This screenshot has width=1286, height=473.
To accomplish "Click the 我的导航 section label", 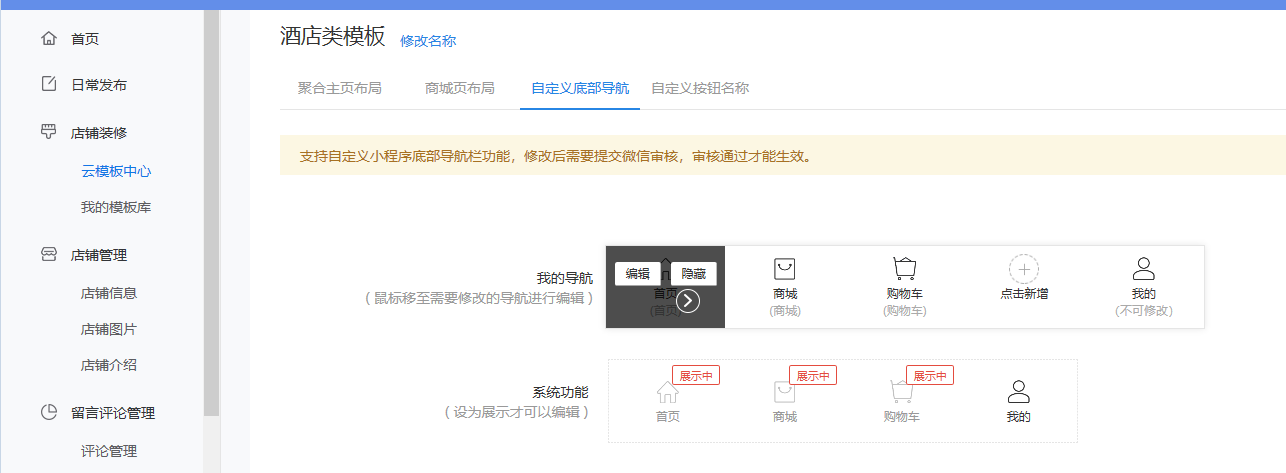I will (565, 278).
